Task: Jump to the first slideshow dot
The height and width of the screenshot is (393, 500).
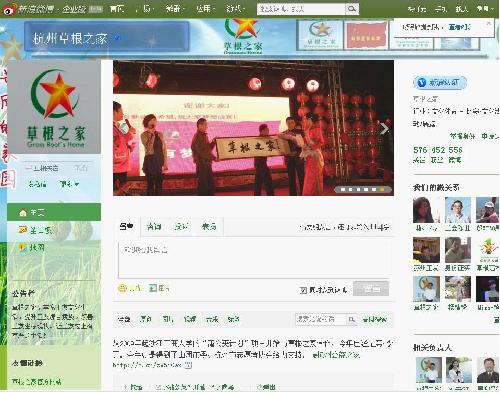Action: pyautogui.click(x=342, y=189)
